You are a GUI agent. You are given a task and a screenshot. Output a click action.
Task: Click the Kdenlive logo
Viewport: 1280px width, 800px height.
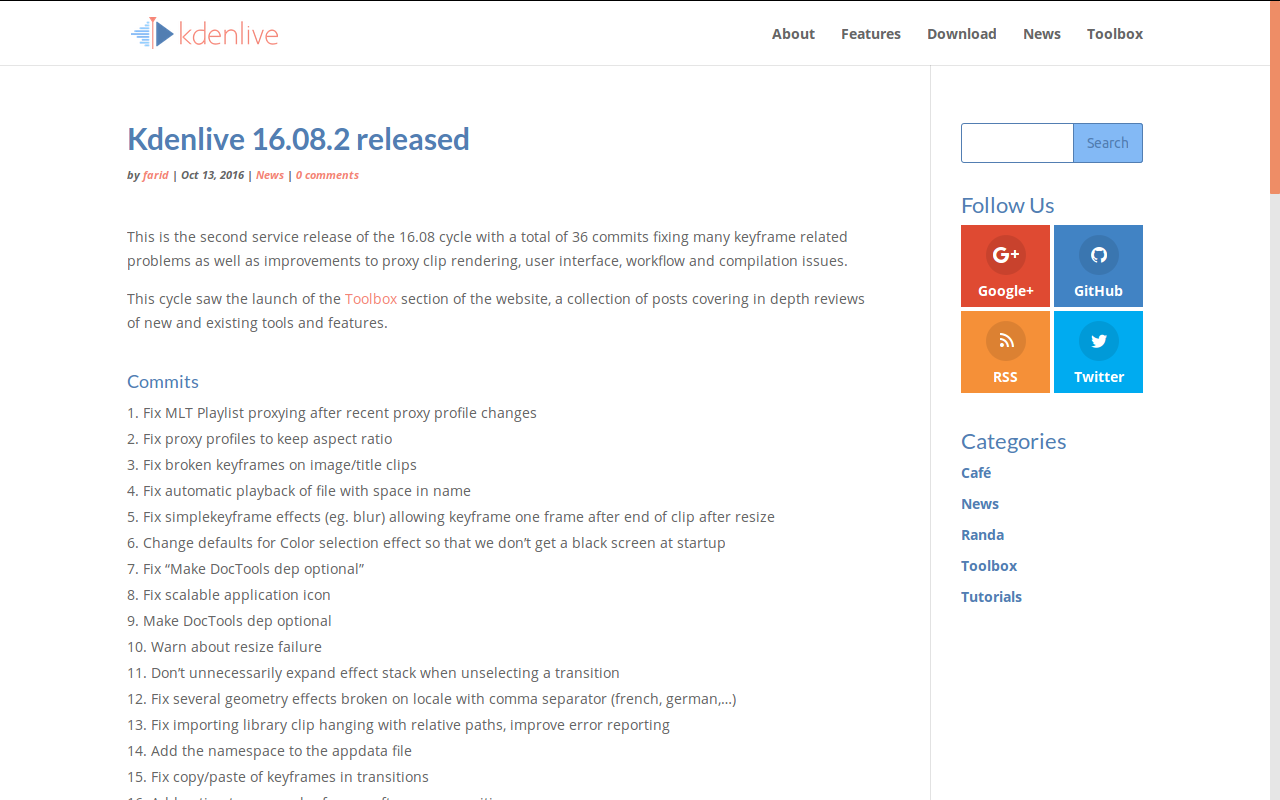pos(205,33)
